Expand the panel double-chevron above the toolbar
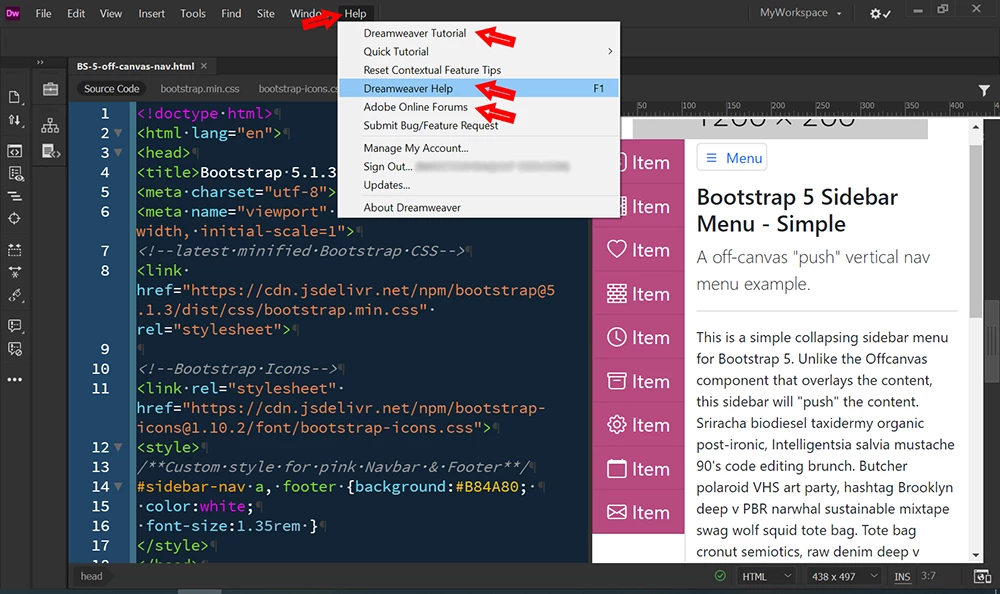1000x594 pixels. (40, 62)
